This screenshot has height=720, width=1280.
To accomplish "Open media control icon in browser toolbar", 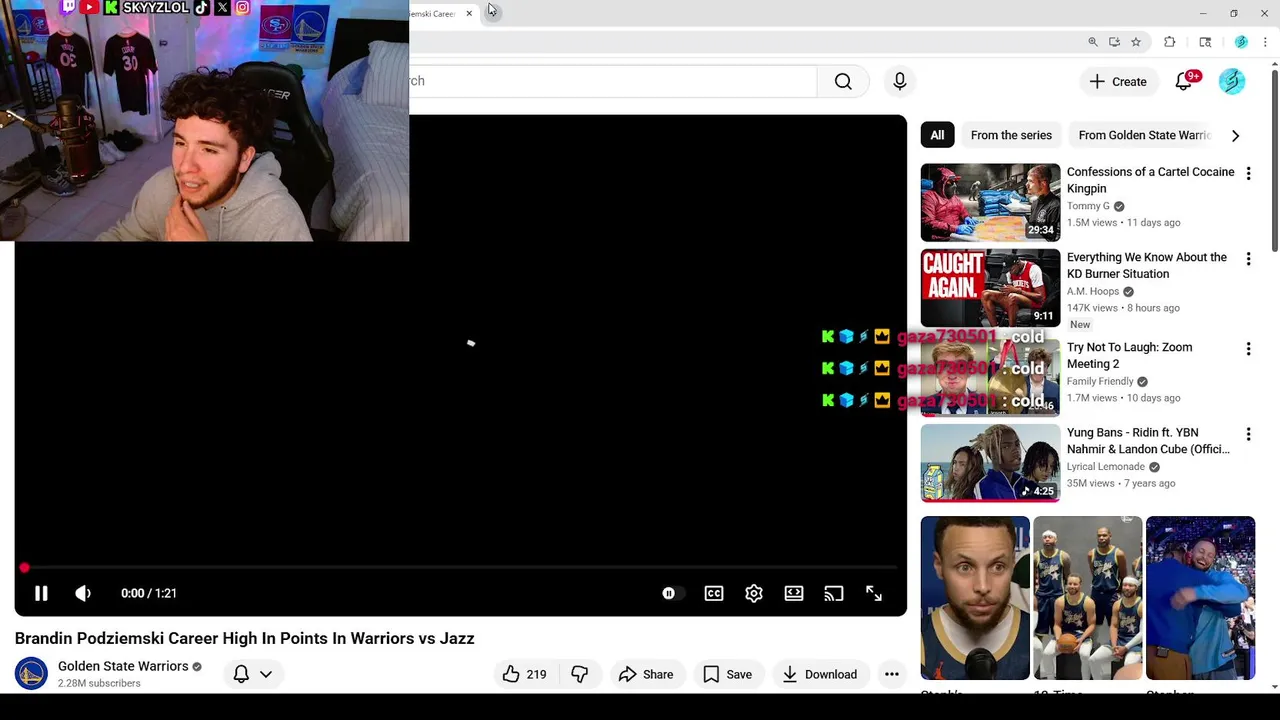I will 1205,42.
